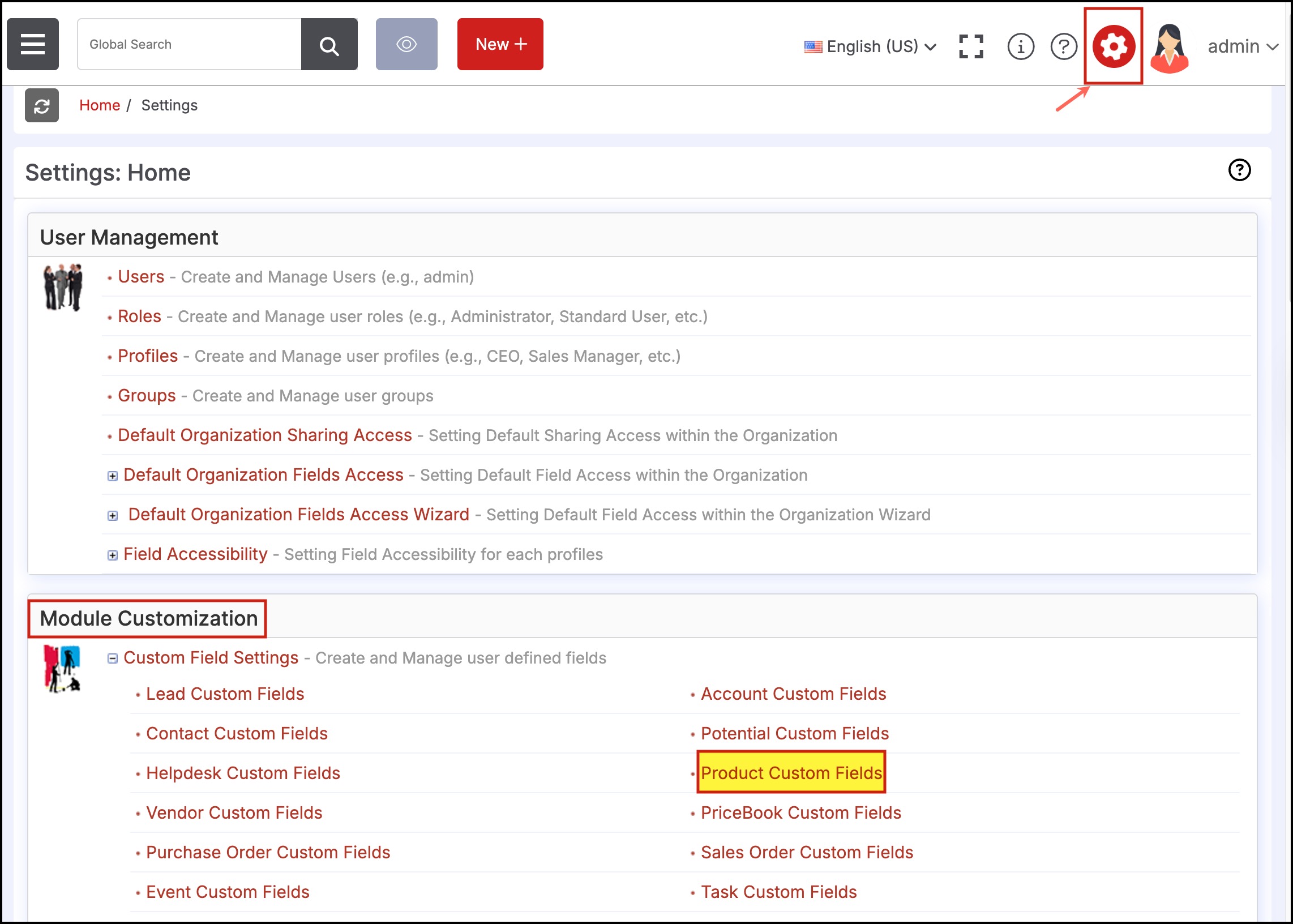Open the info icon in header

pos(1021,46)
